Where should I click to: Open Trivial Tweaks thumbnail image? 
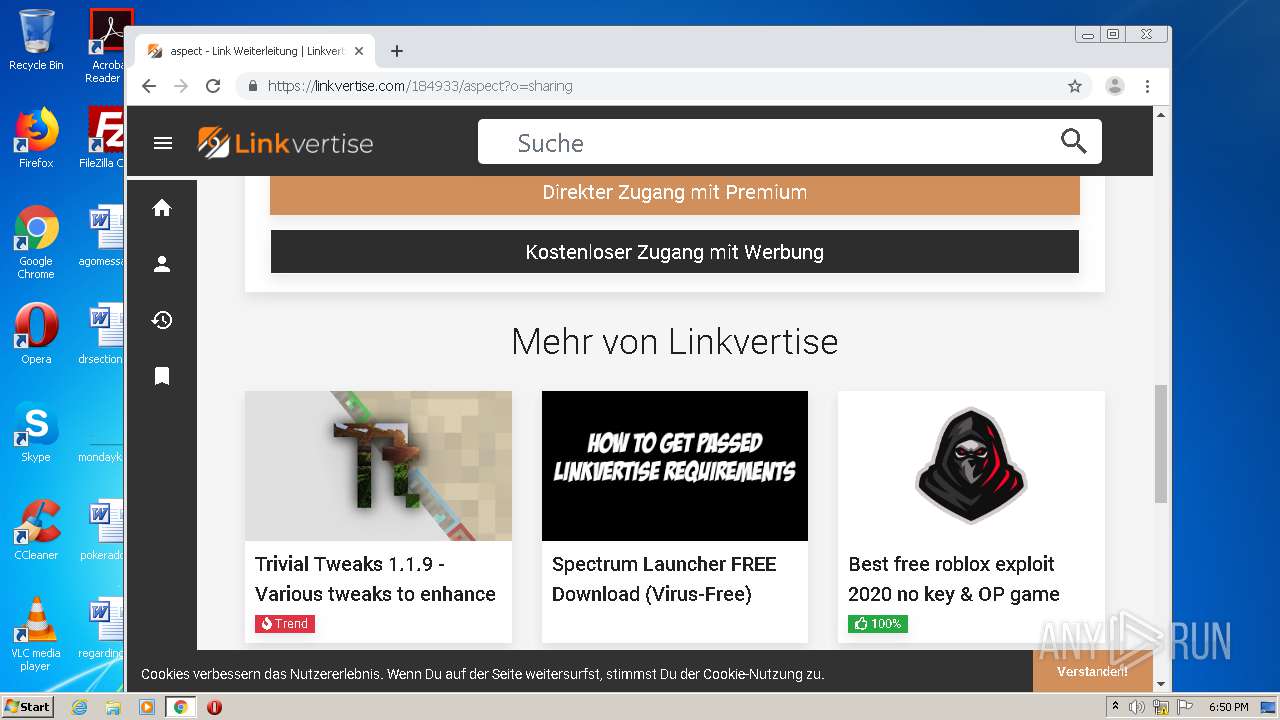[x=378, y=466]
